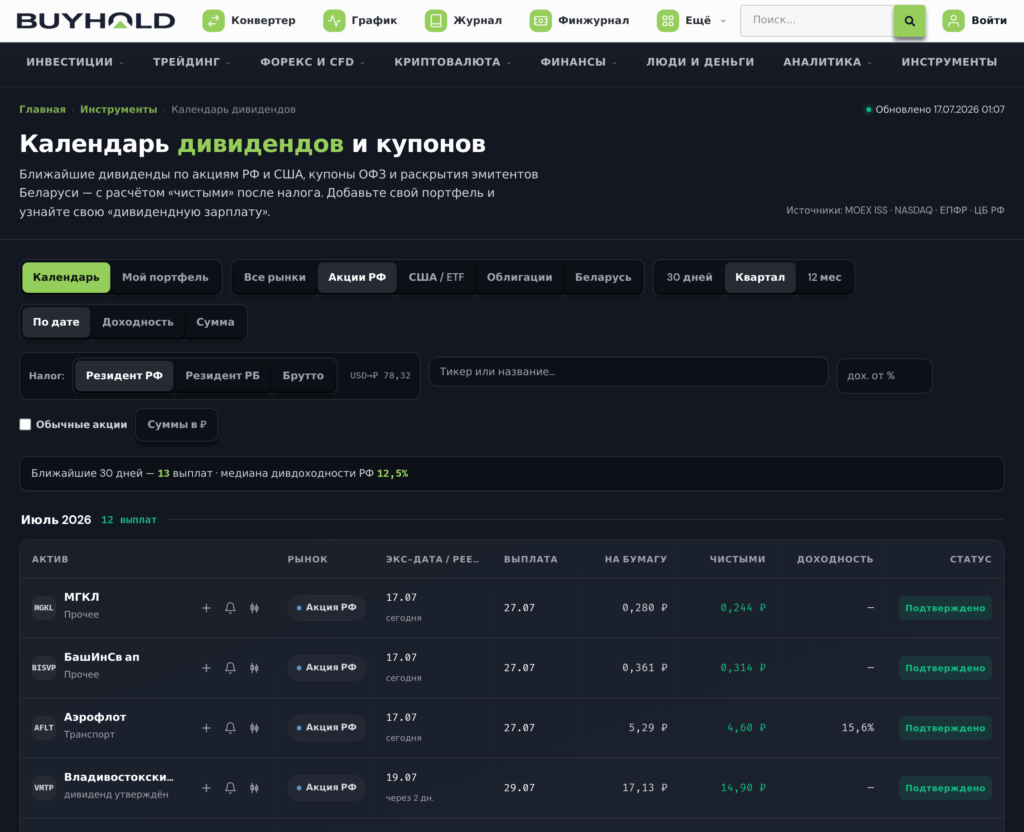1024x832 pixels.
Task: Expand ТРЕЙДИНГ menu
Action: [x=191, y=62]
